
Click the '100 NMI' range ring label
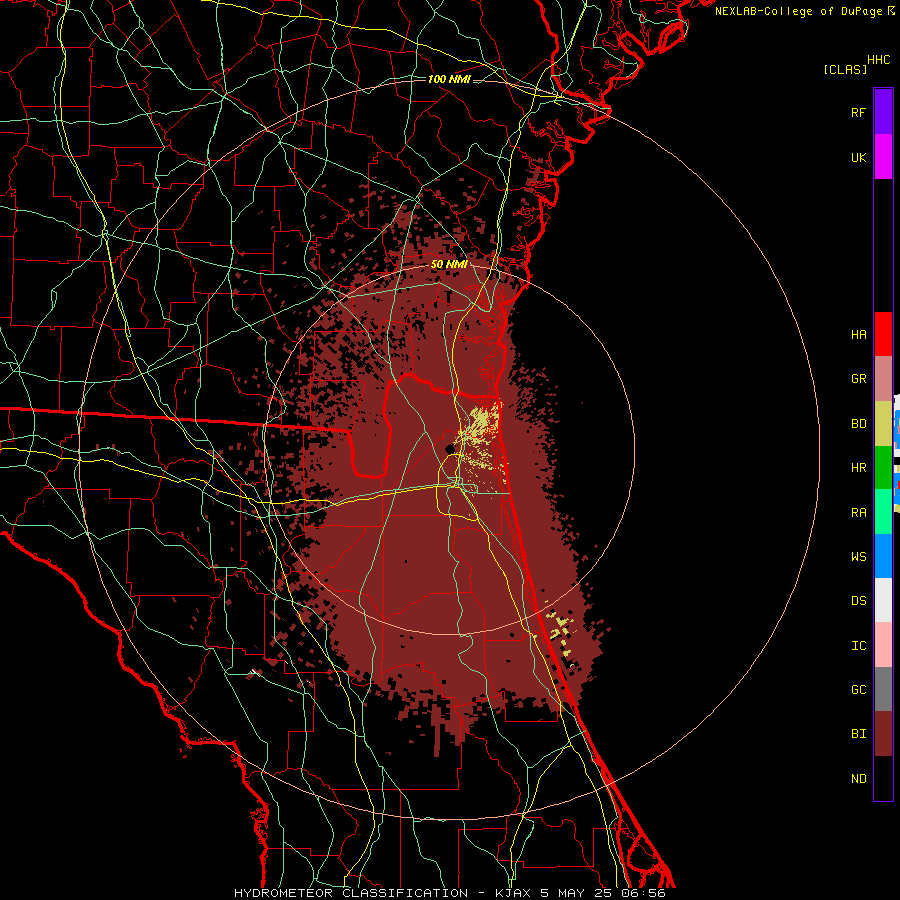(x=449, y=79)
